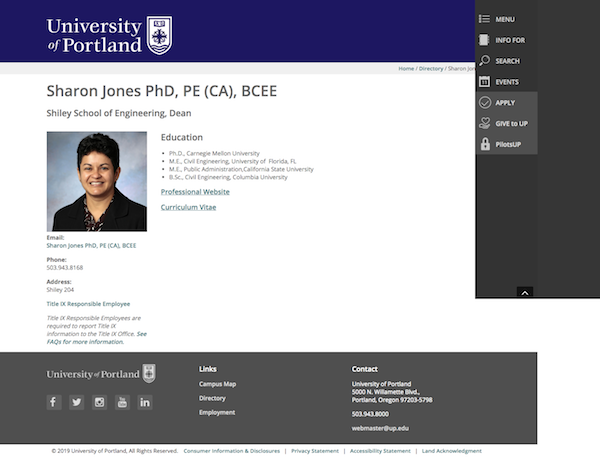Open the Curriculum Vitae link
Viewport: 600px width, 457px height.
click(188, 207)
